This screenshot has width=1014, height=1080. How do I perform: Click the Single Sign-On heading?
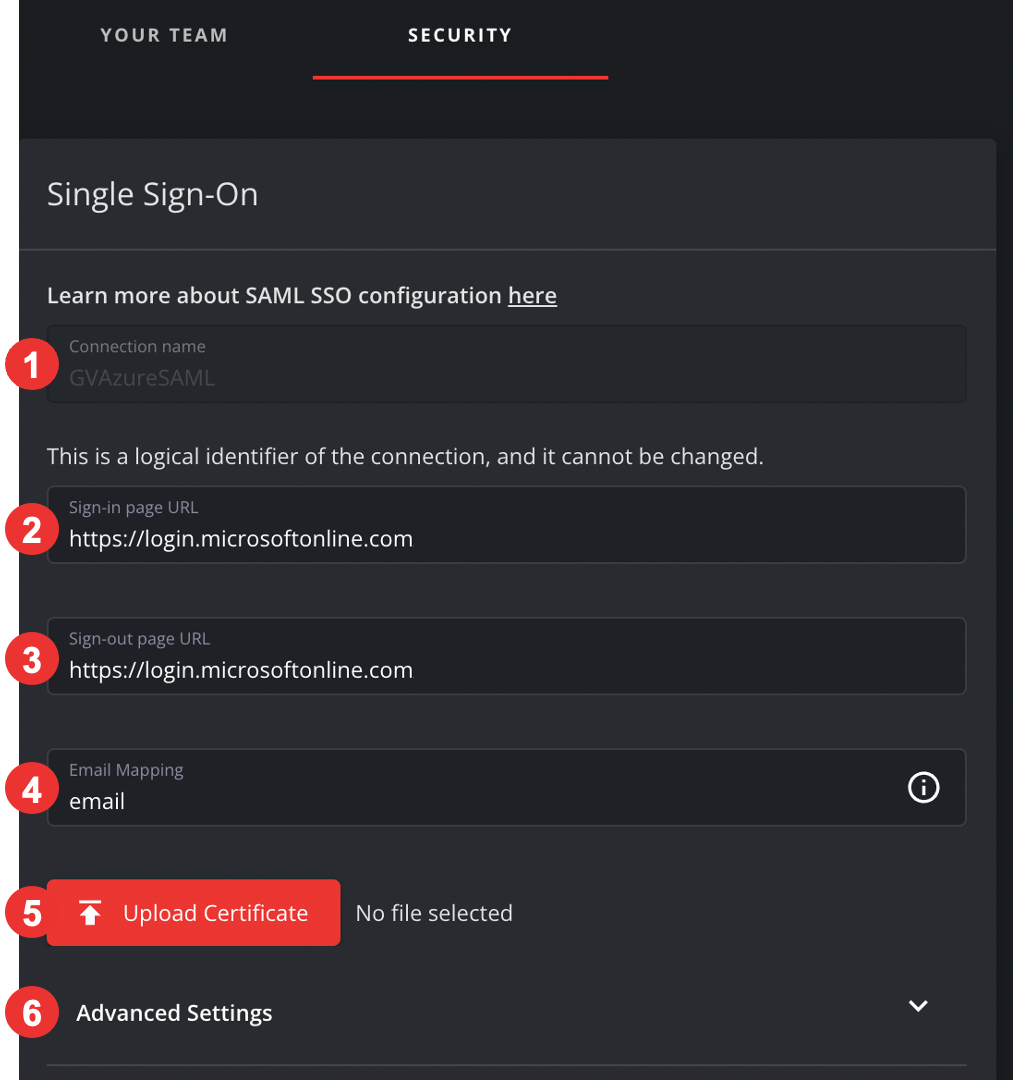152,194
